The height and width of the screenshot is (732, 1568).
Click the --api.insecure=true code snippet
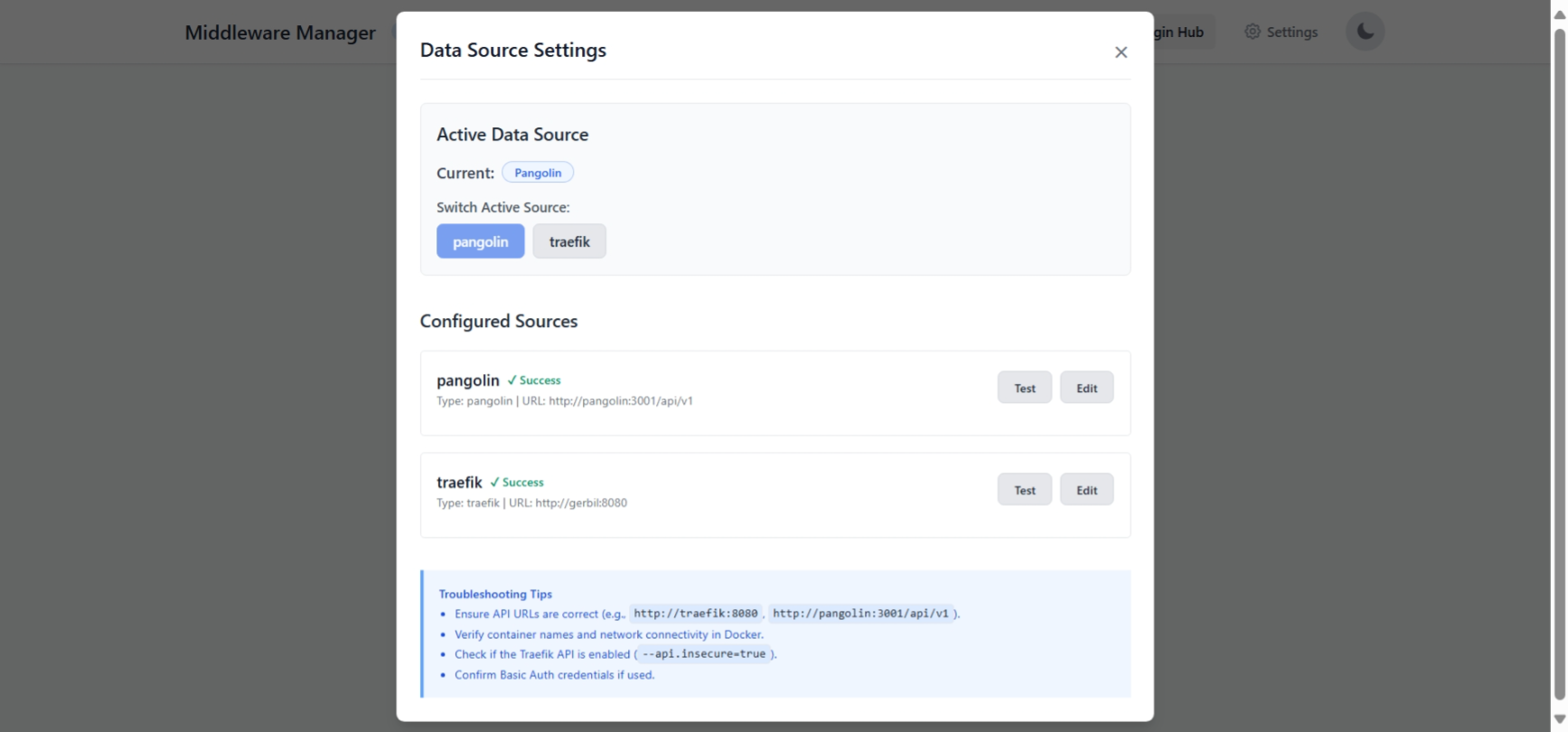pos(704,654)
